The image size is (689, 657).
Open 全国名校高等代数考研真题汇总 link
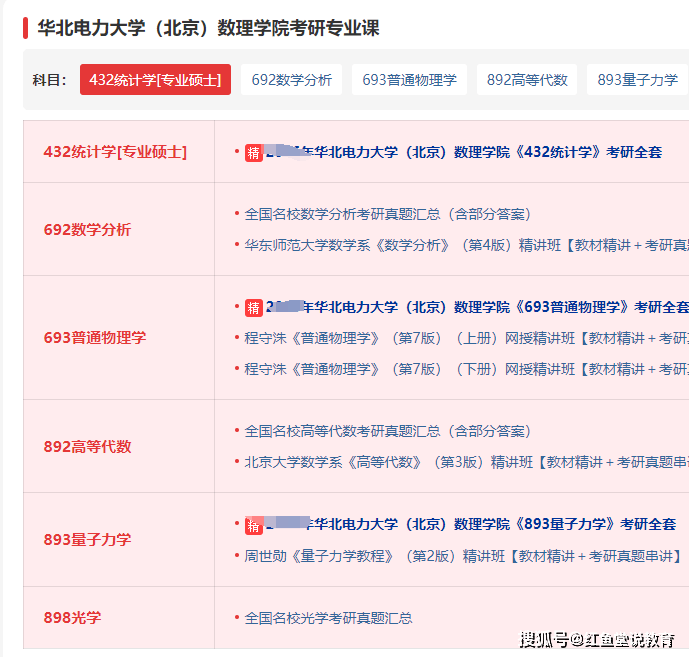point(388,431)
